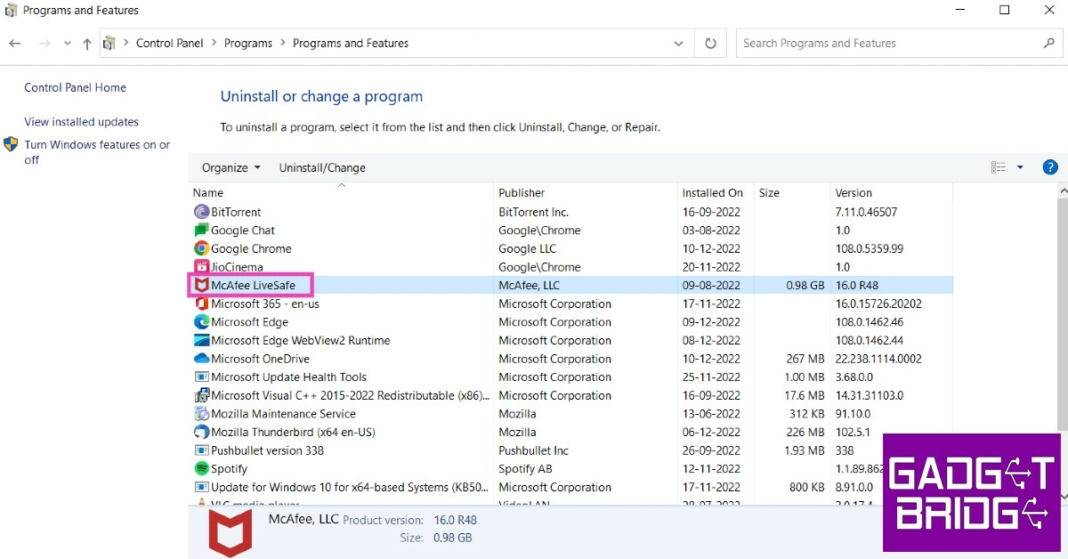Select Mozilla Thunderbird (x64 en-US) entry
Screen dimensions: 1068x559
[293, 432]
